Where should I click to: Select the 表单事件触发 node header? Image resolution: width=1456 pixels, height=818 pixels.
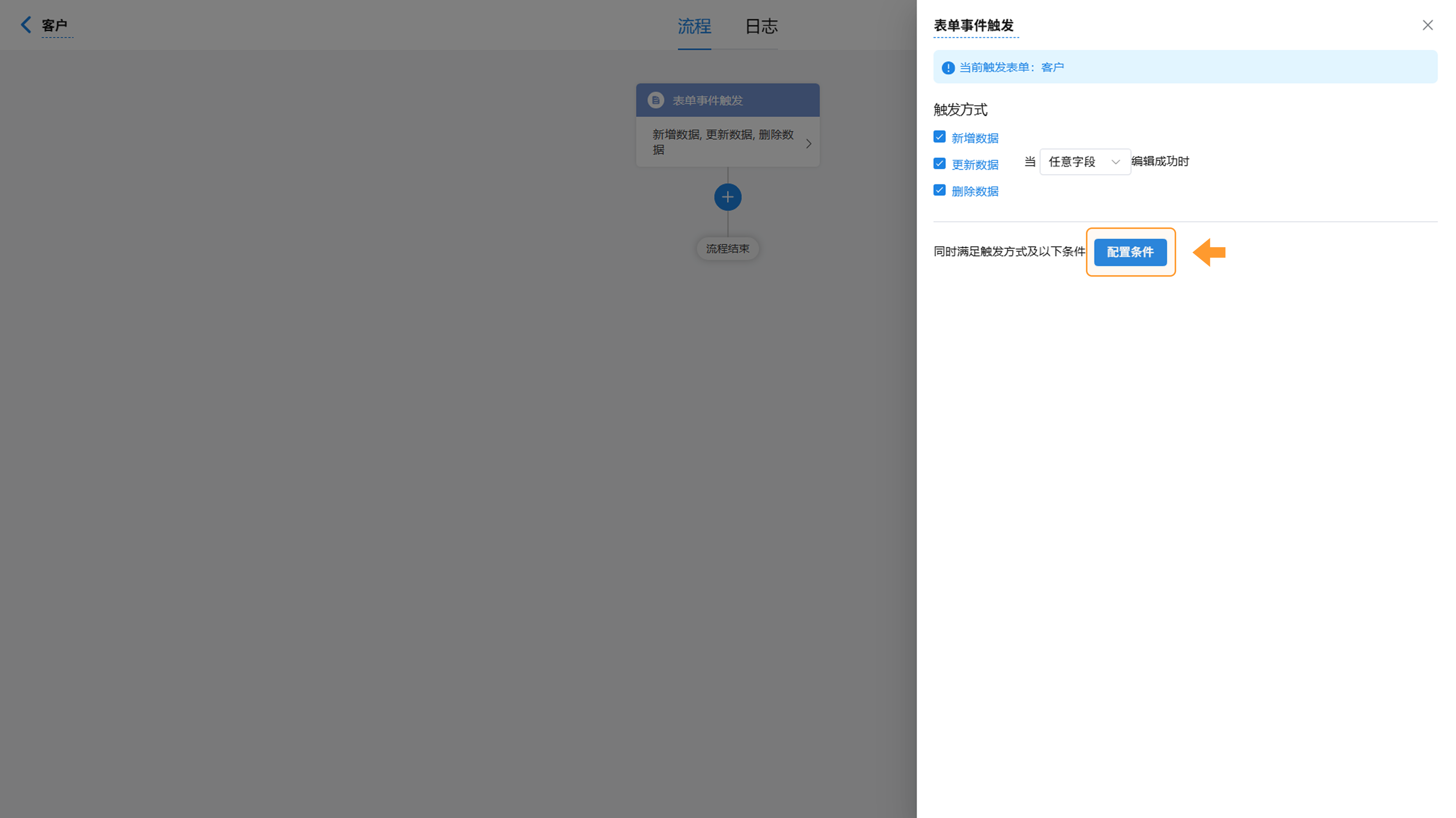pyautogui.click(x=728, y=100)
